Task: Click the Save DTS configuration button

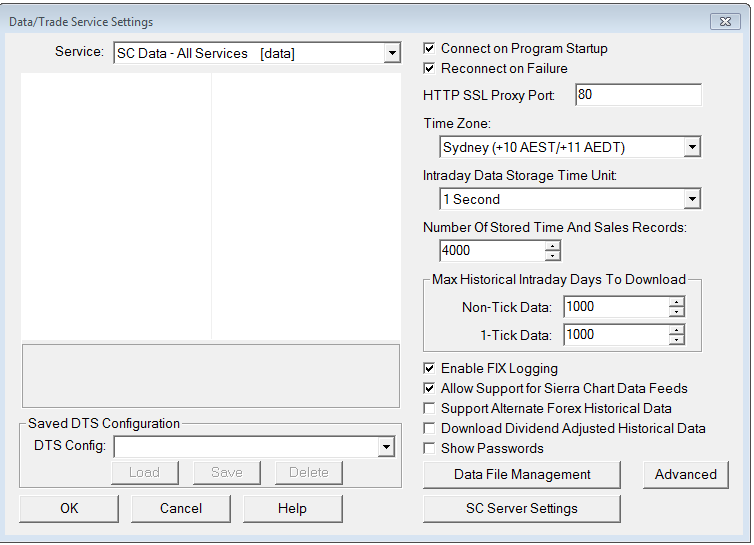Action: click(x=227, y=472)
